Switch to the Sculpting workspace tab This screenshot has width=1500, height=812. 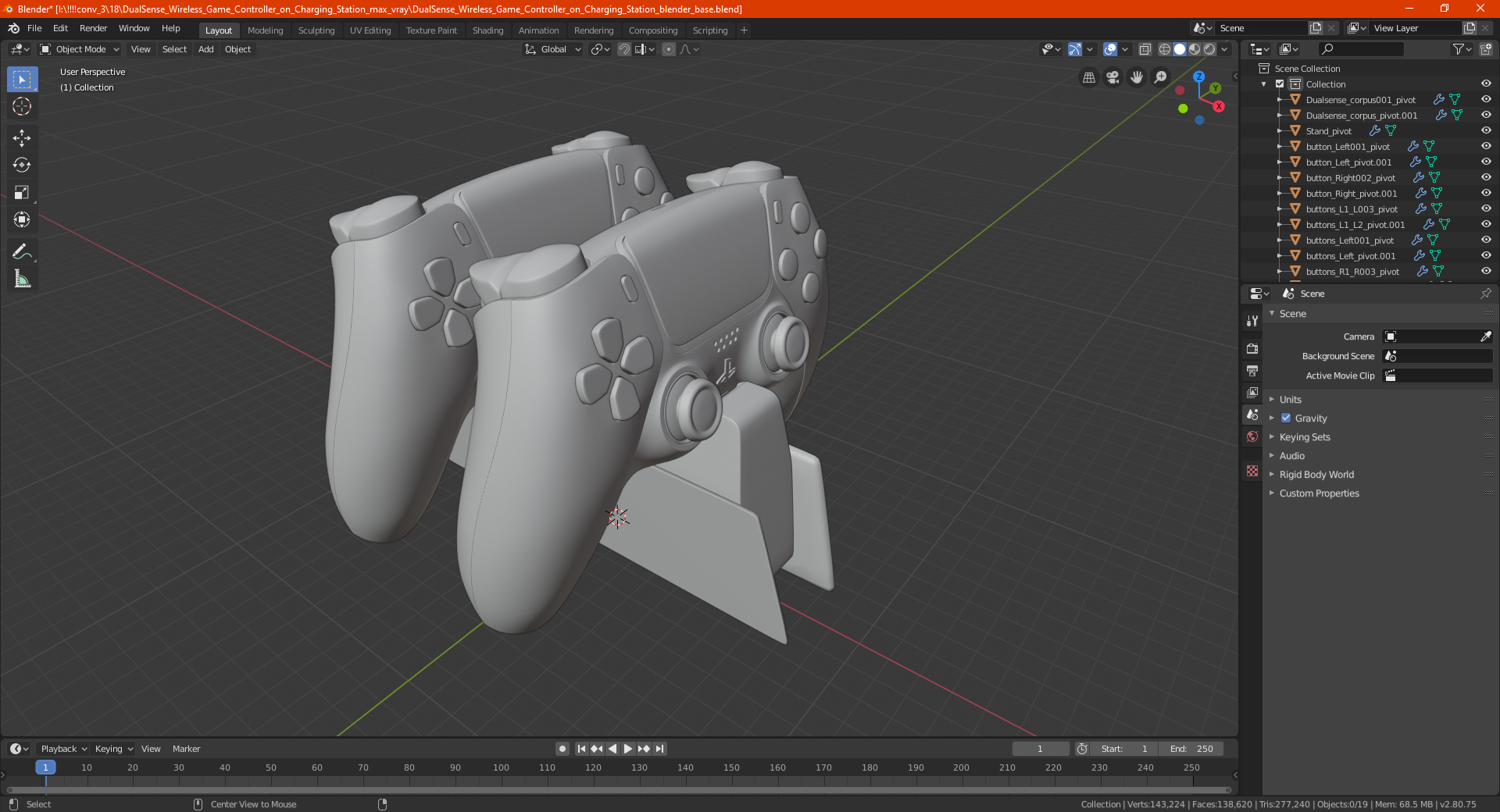click(316, 30)
